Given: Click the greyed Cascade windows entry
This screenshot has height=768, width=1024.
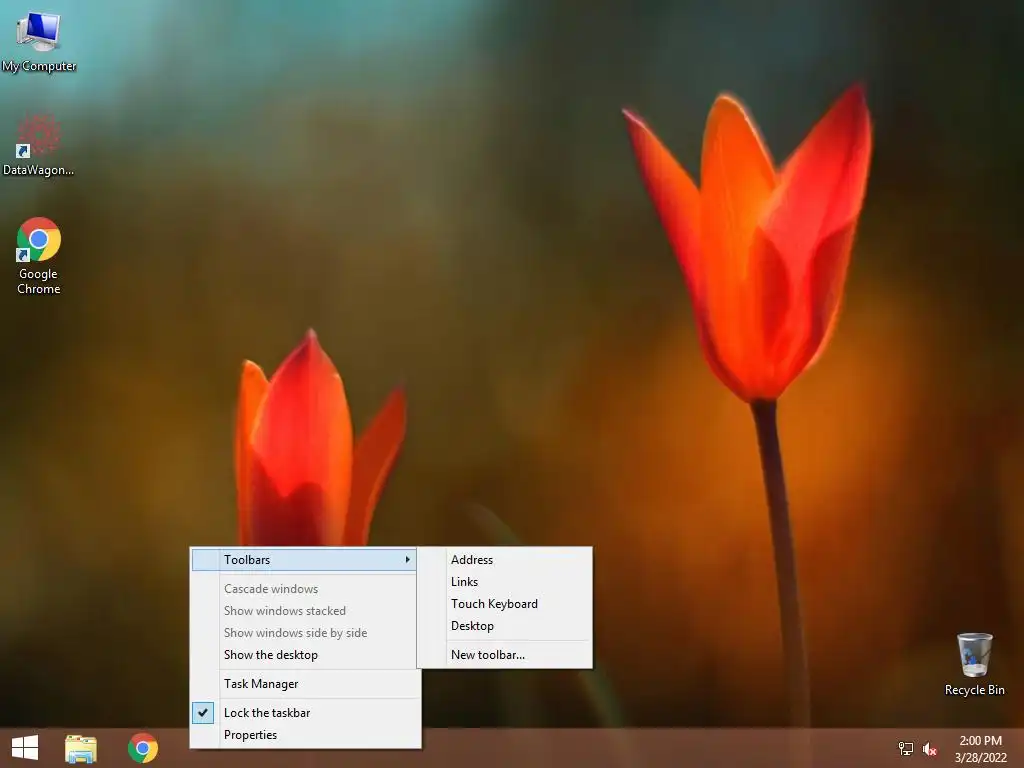Looking at the screenshot, I should (304, 588).
